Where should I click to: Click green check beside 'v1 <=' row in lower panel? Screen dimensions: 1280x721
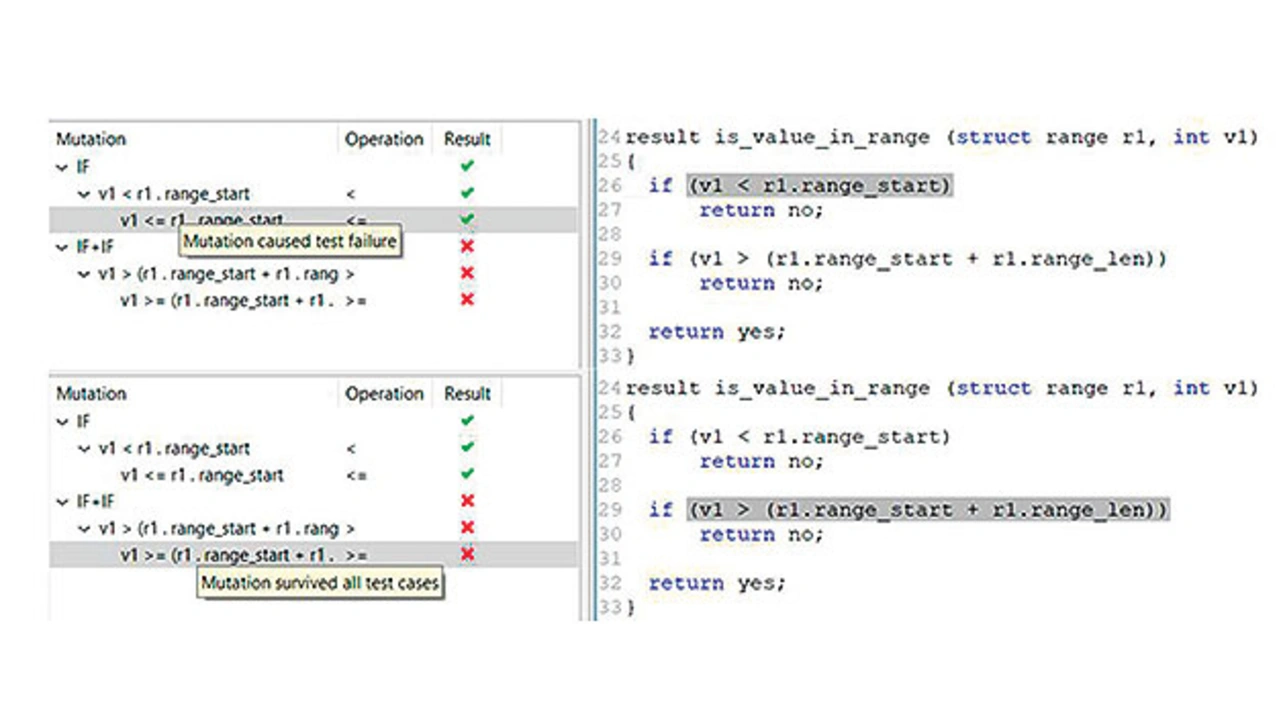[467, 474]
